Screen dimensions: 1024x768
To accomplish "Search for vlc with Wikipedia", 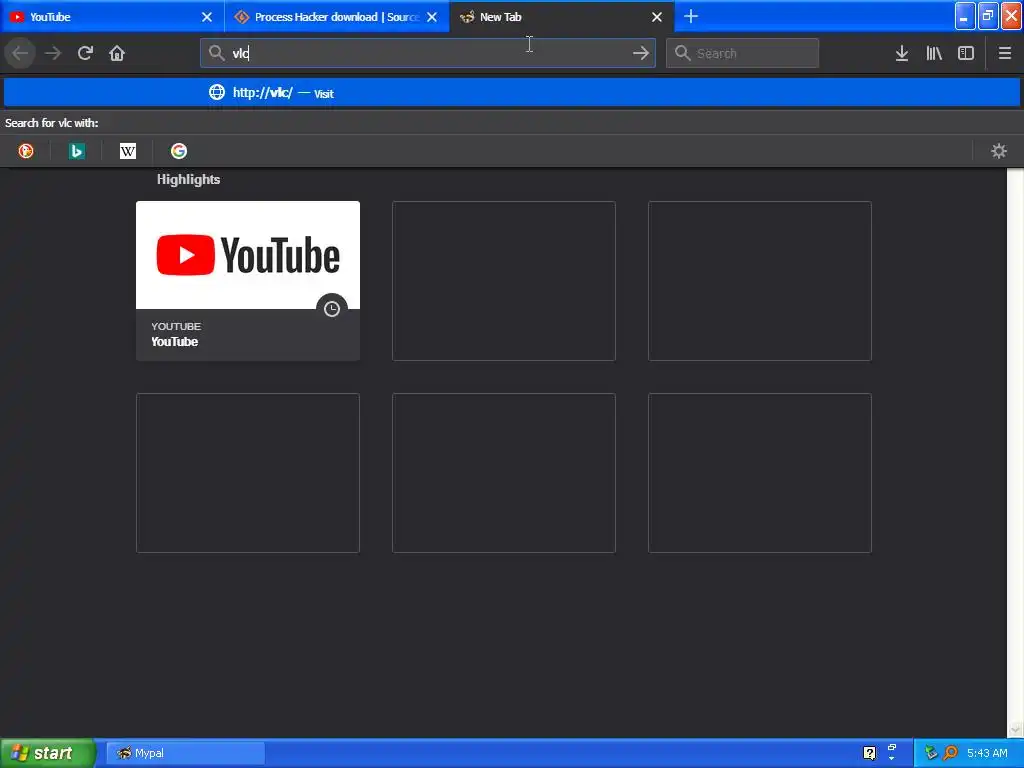I will pos(128,151).
